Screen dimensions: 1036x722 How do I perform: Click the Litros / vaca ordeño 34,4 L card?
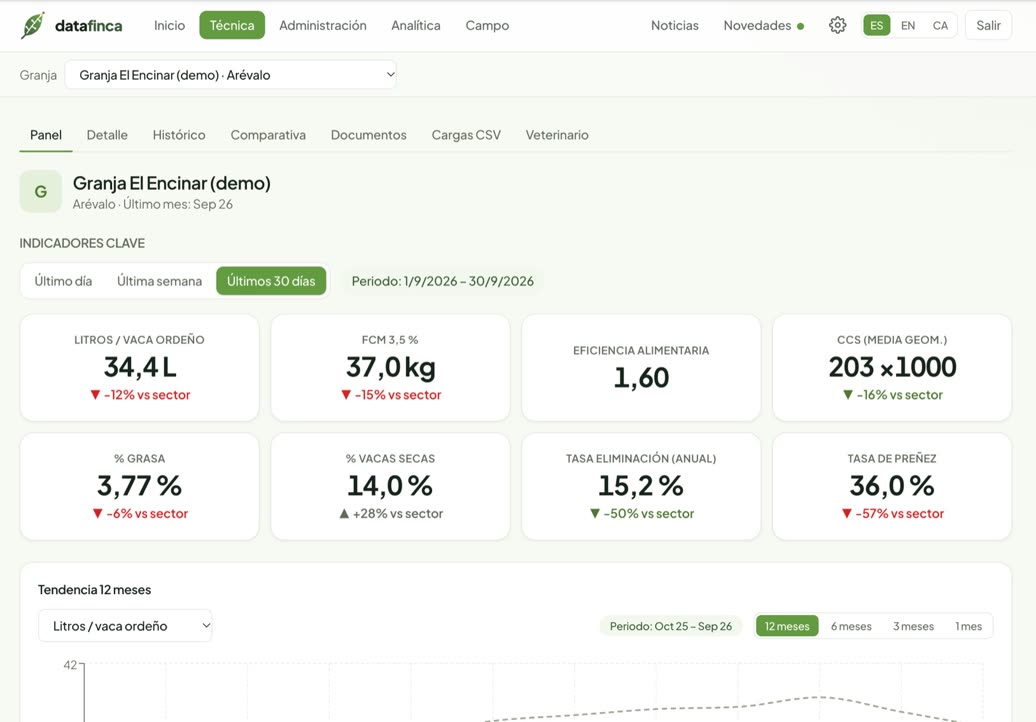139,367
